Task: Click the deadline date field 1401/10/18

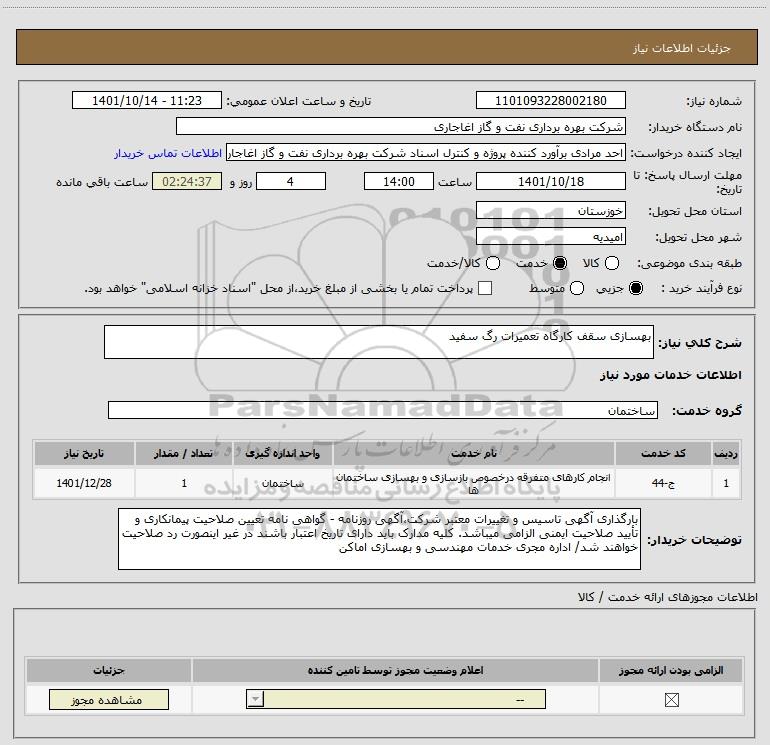Action: (x=550, y=181)
